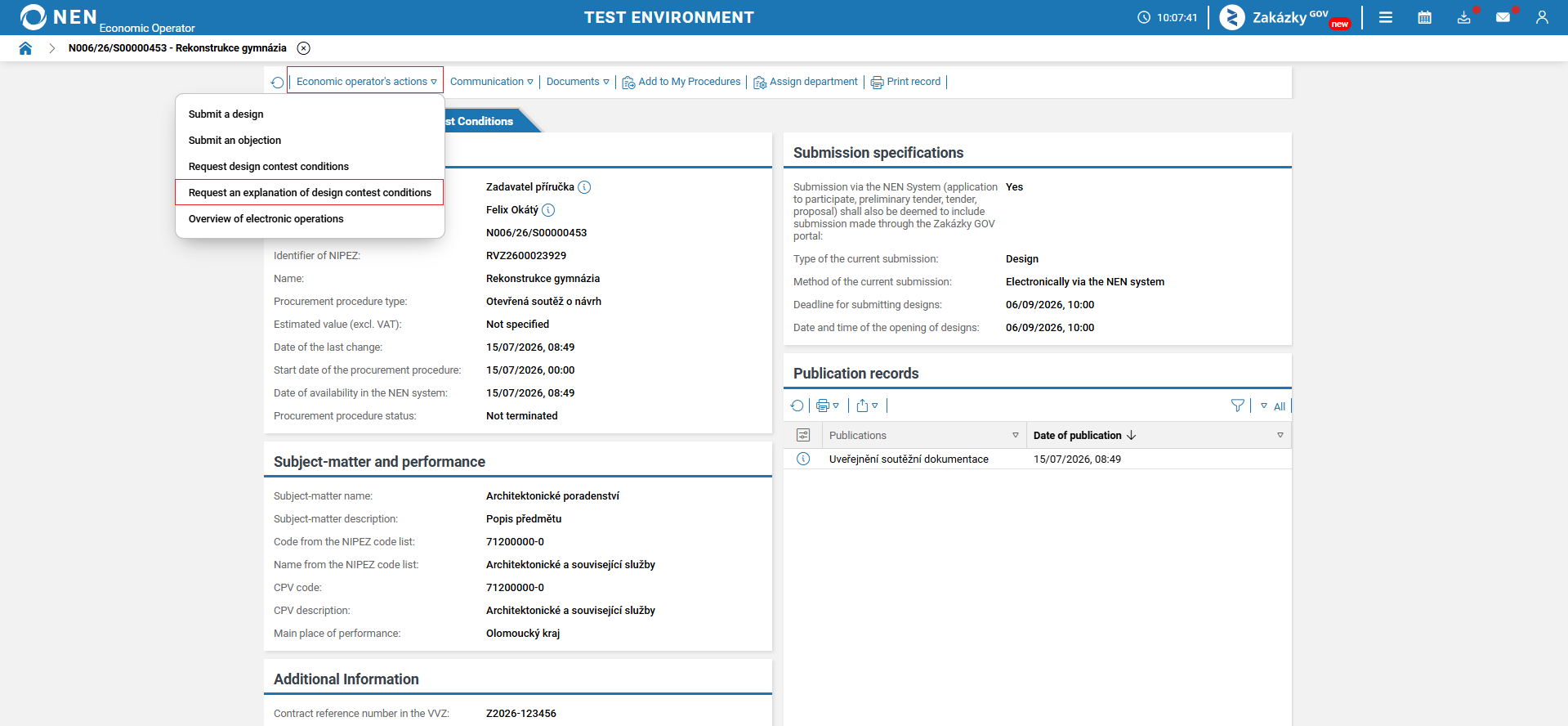Open the export dropdown in Publication records
Image resolution: width=1568 pixels, height=726 pixels.
(x=867, y=406)
